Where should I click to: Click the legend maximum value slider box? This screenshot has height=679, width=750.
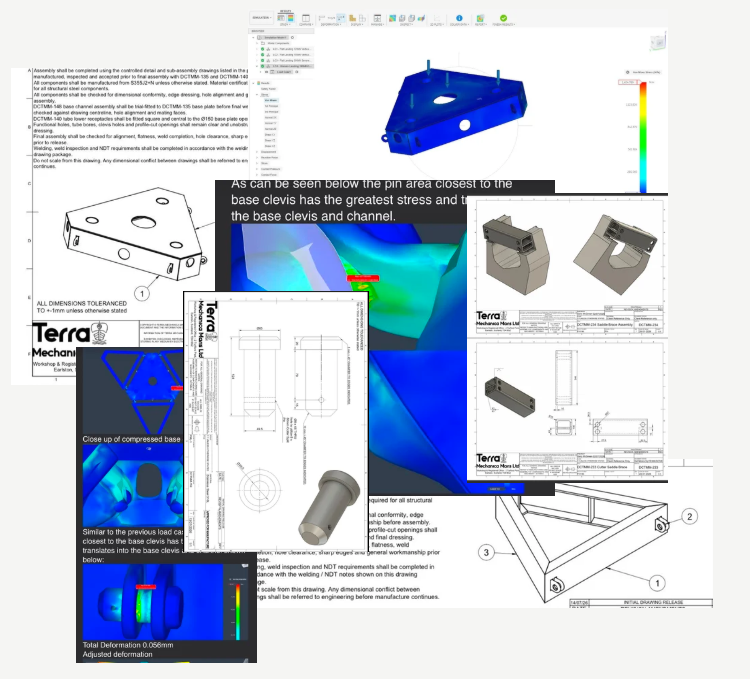point(628,82)
